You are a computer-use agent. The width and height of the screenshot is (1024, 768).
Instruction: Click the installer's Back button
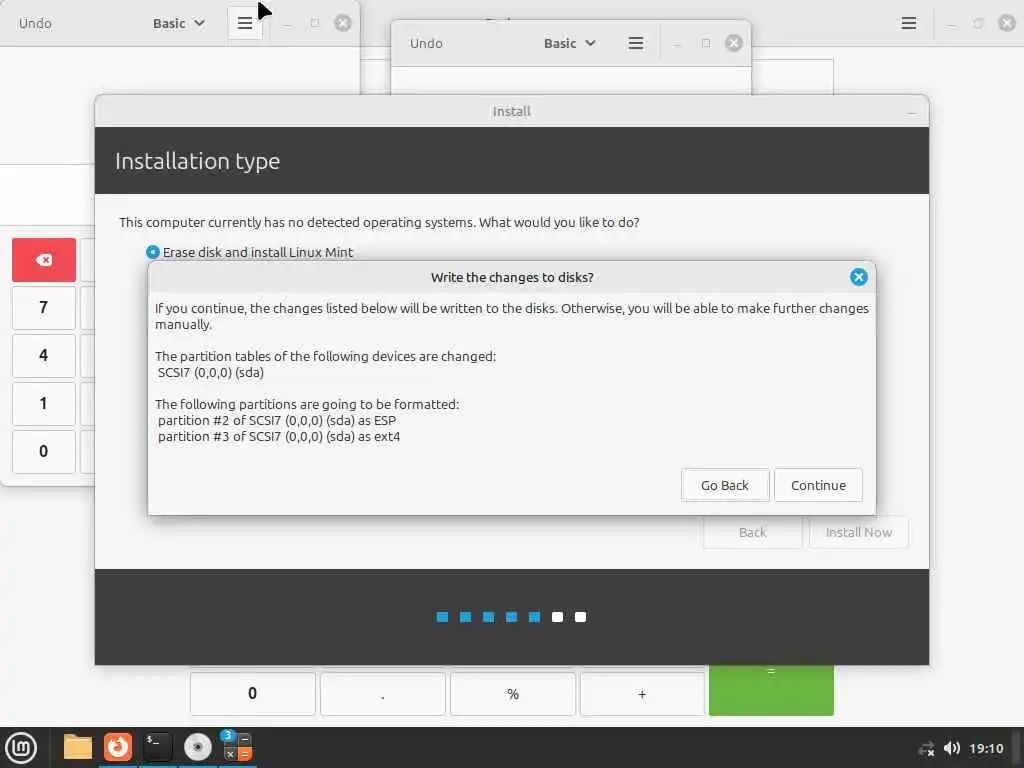pyautogui.click(x=752, y=532)
